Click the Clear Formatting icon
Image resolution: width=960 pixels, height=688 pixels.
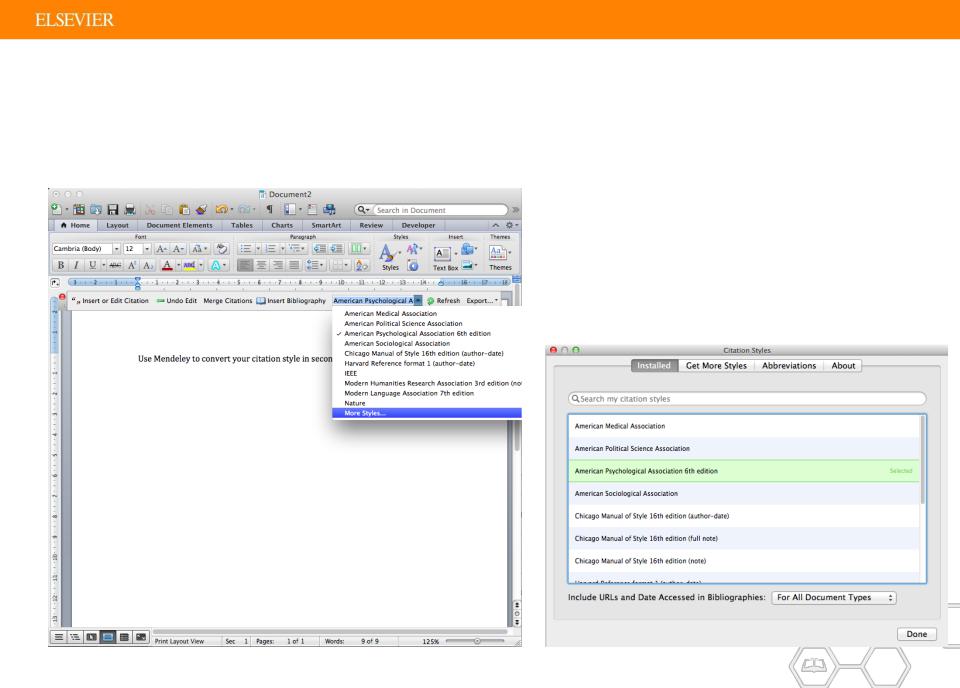click(x=222, y=249)
